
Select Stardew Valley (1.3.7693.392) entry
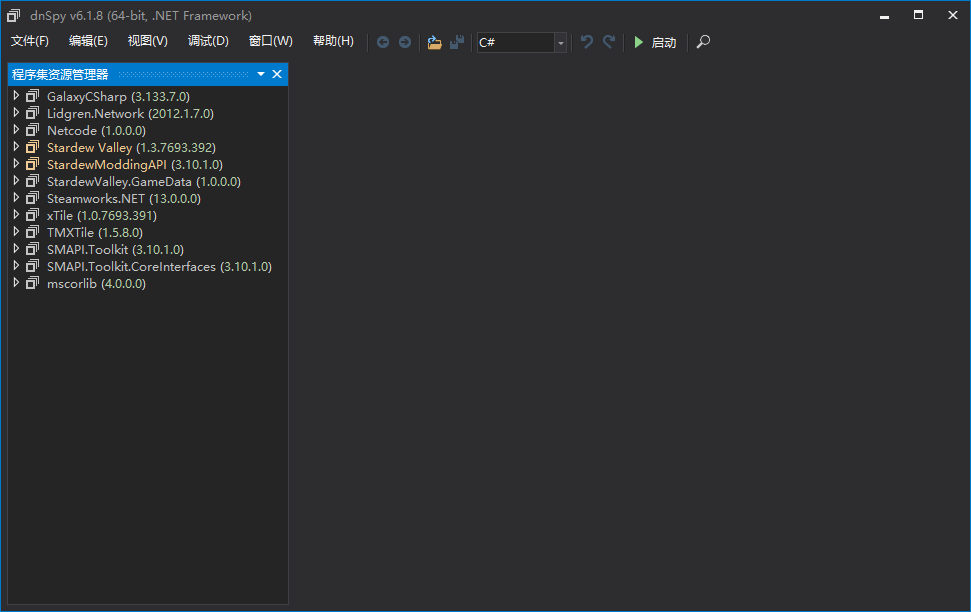pyautogui.click(x=131, y=147)
